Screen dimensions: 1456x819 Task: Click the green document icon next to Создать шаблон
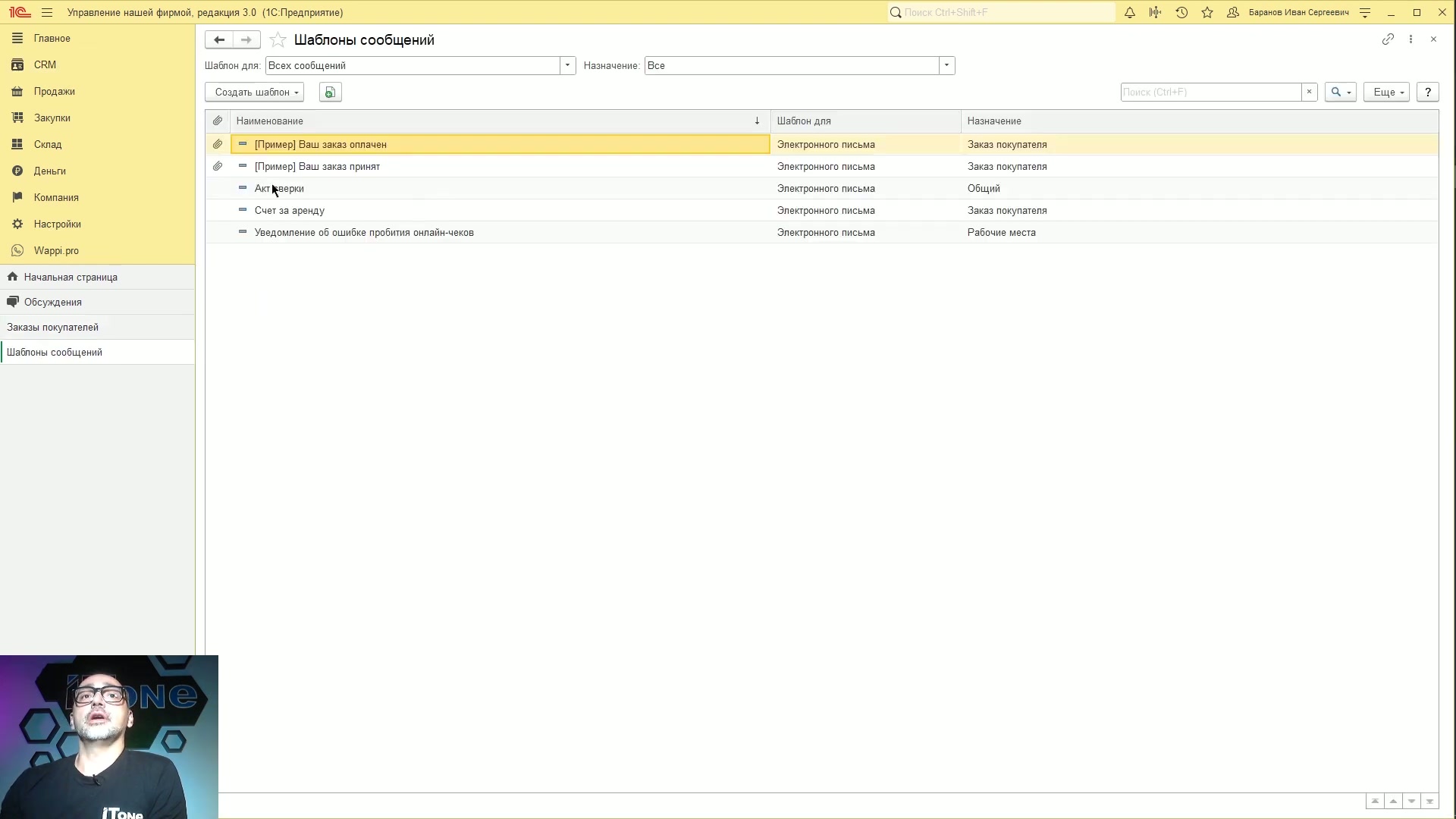(x=330, y=93)
